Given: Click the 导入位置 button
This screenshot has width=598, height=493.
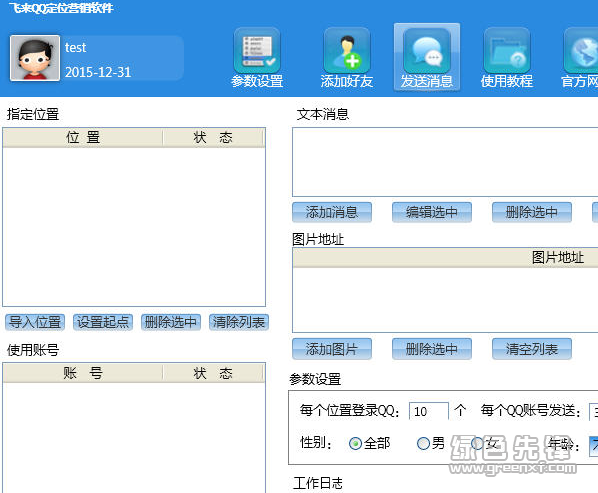Looking at the screenshot, I should tap(35, 322).
